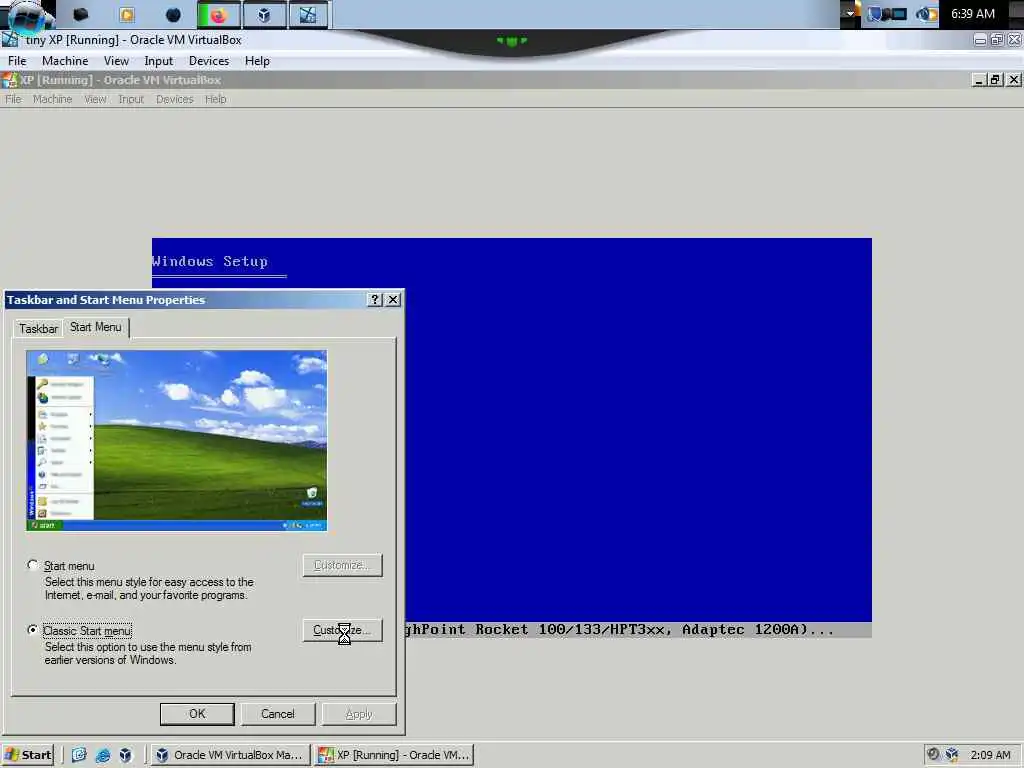The height and width of the screenshot is (768, 1024).
Task: Click the VM window icon in top taskbar
Action: coord(308,14)
